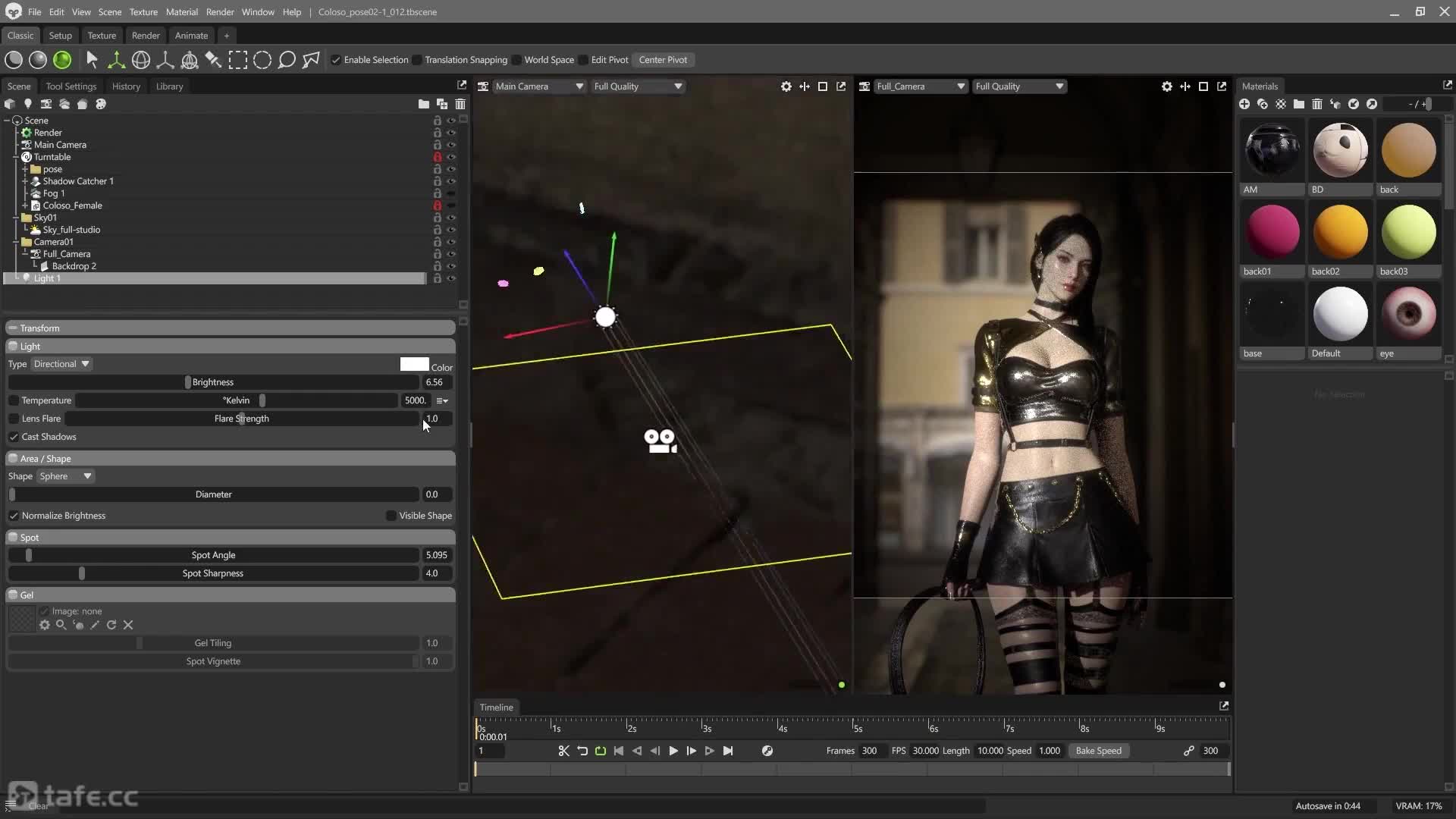
Task: Open Main Camera viewport settings gear
Action: point(786,86)
